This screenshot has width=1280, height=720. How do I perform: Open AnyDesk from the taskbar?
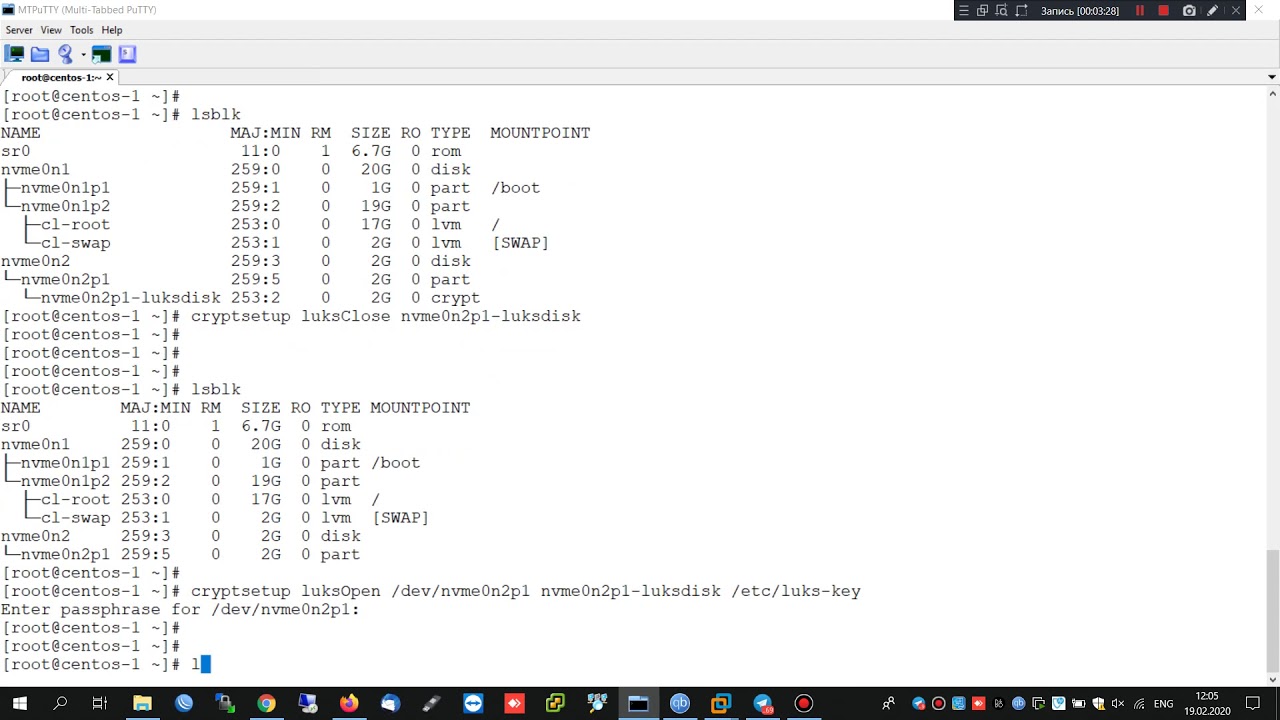click(x=514, y=703)
